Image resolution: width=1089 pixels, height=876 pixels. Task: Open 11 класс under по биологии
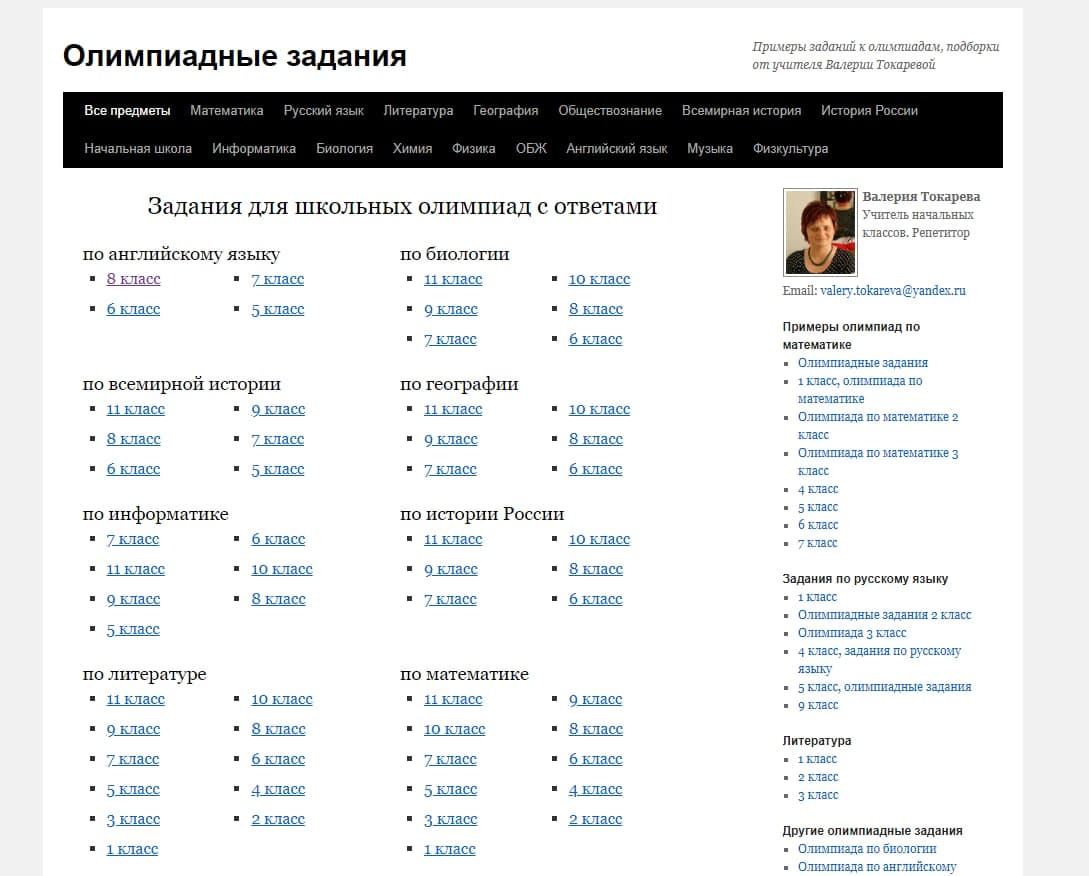point(453,279)
